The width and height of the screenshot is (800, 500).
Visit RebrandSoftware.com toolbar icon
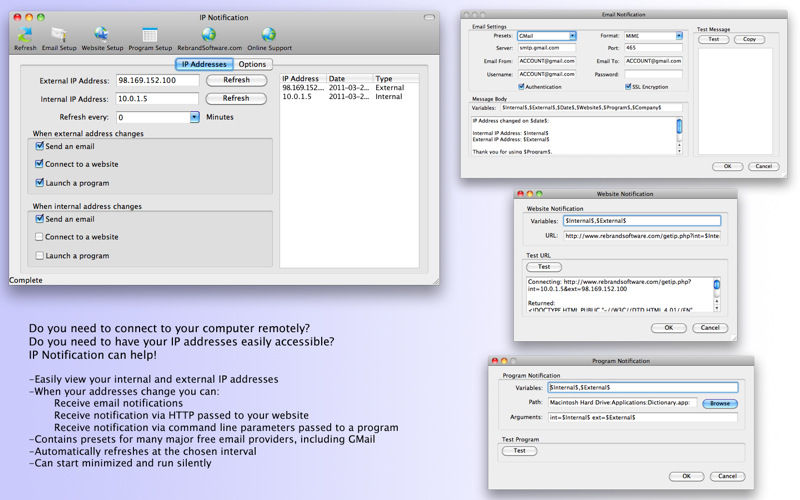pos(209,39)
